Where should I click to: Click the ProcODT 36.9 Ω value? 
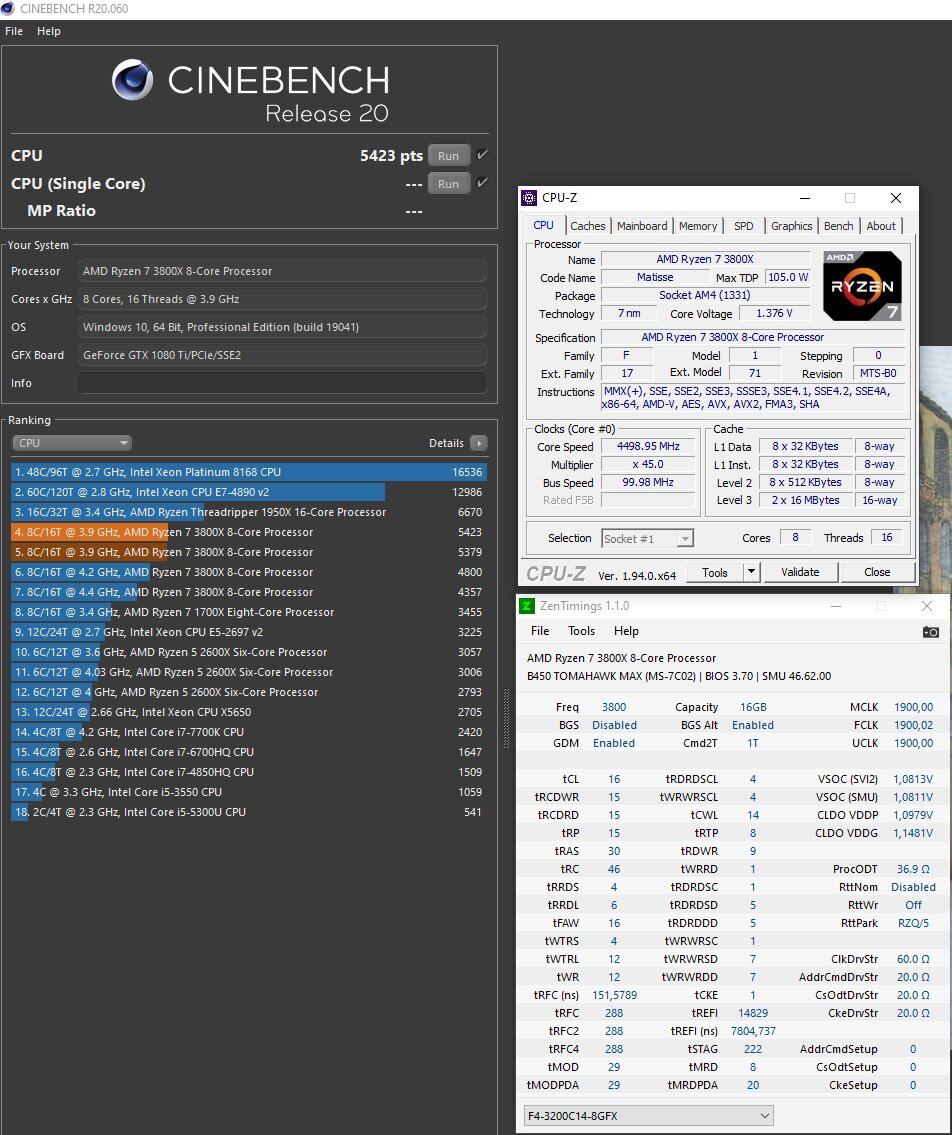tap(913, 869)
